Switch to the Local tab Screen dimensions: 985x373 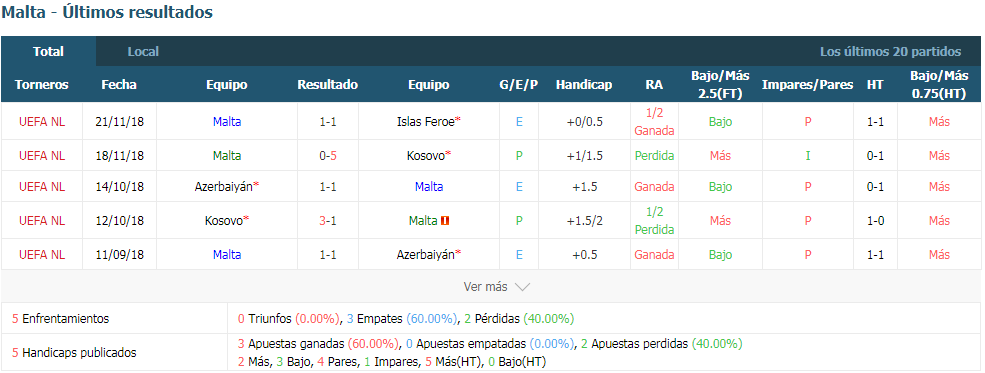[x=143, y=51]
